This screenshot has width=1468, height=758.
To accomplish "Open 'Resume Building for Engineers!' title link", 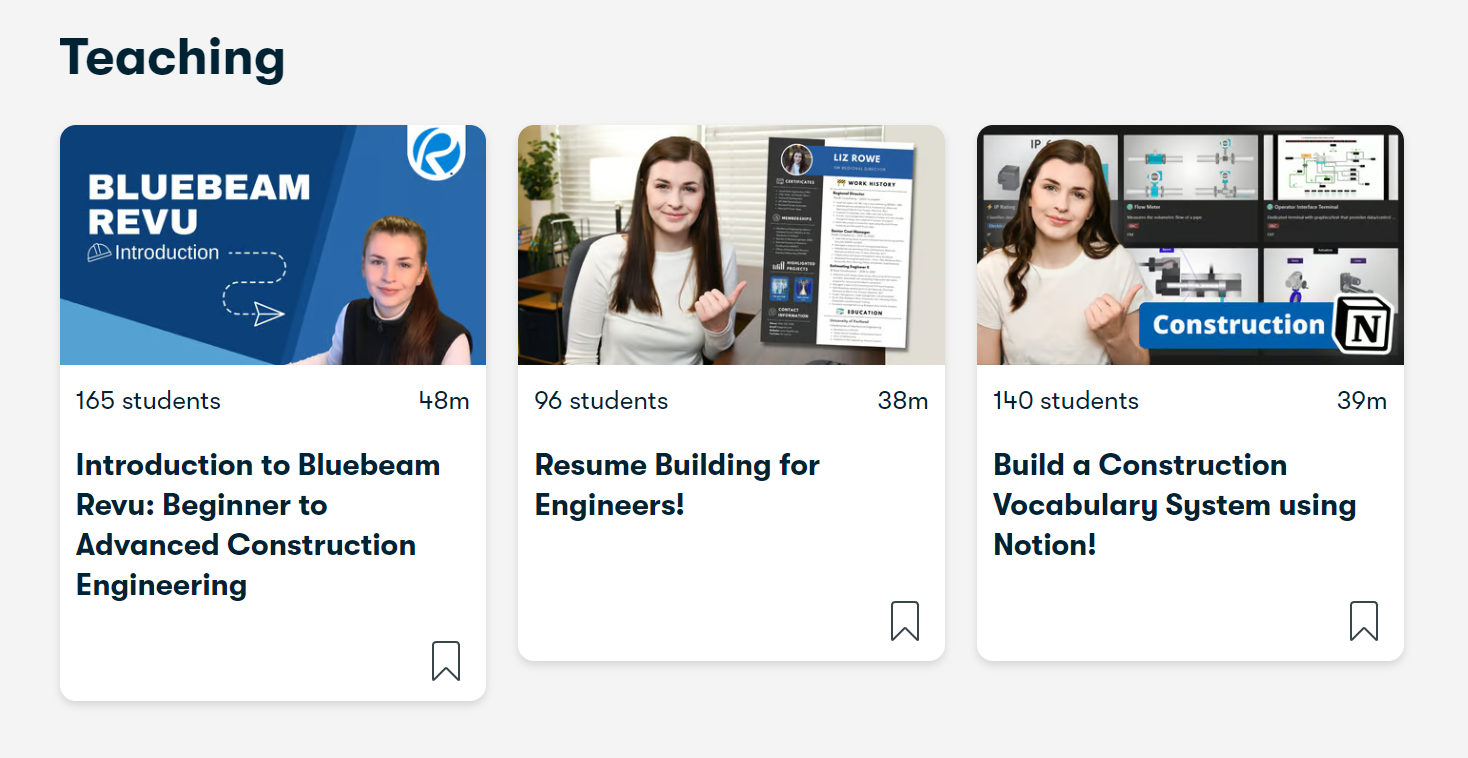I will 677,484.
